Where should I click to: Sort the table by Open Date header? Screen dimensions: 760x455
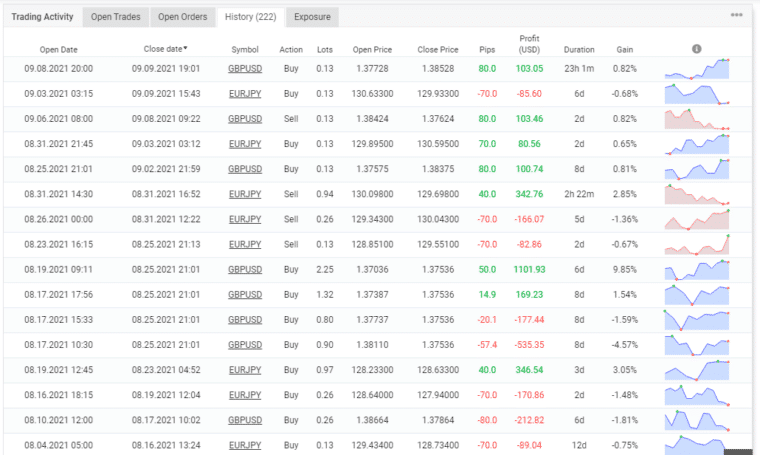coord(58,49)
